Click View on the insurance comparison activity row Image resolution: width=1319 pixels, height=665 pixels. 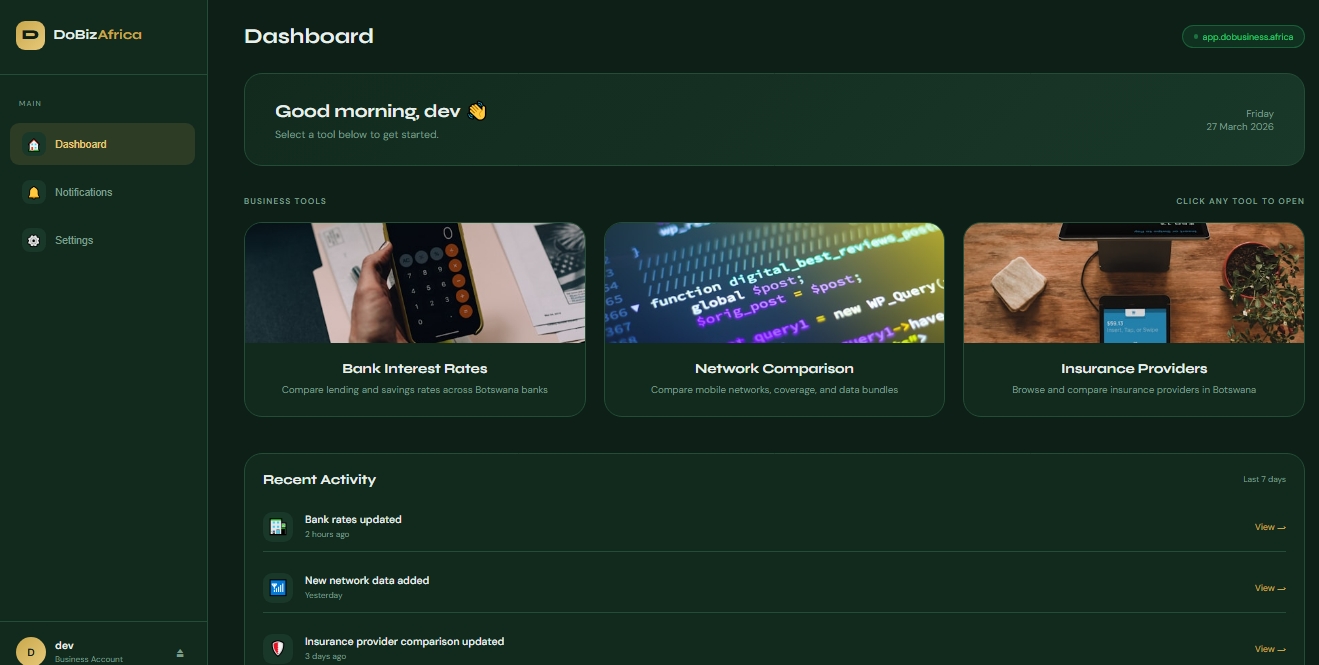point(1269,649)
